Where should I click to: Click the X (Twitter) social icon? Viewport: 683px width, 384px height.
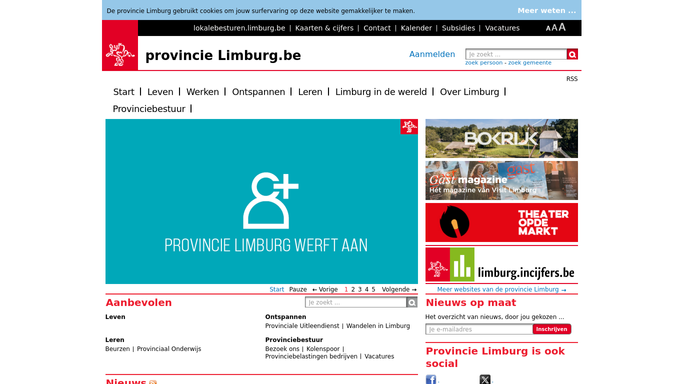(485, 379)
